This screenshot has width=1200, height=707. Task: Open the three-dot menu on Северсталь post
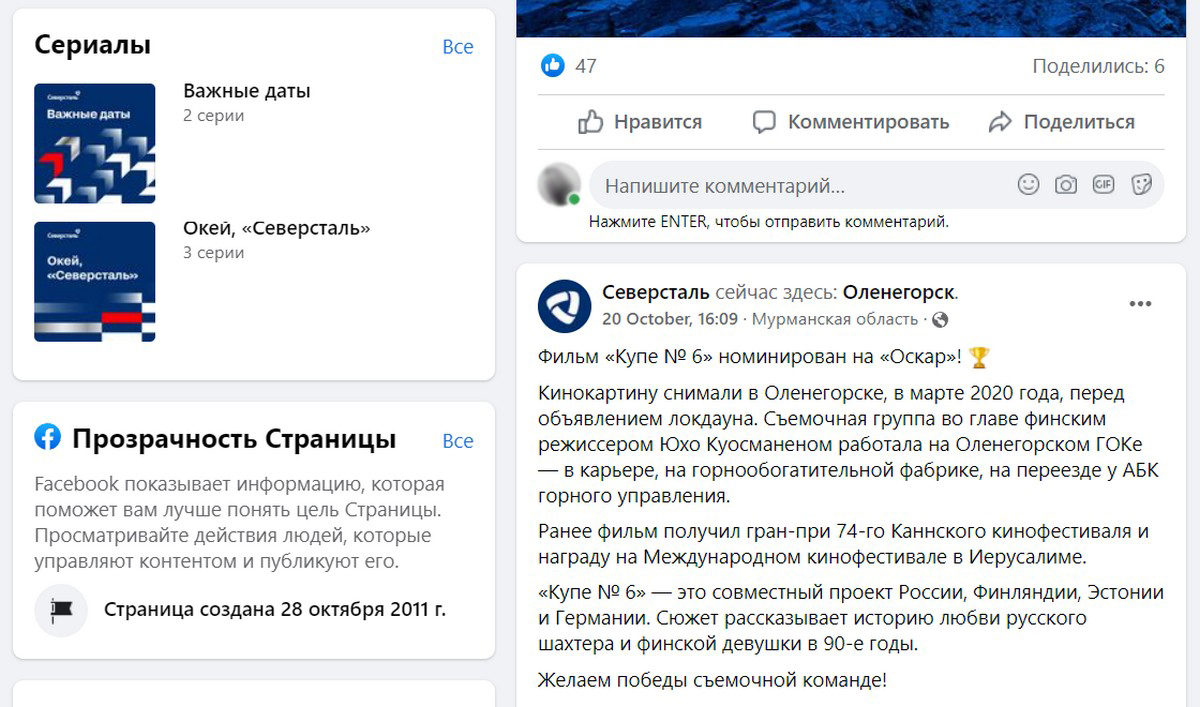click(1141, 304)
